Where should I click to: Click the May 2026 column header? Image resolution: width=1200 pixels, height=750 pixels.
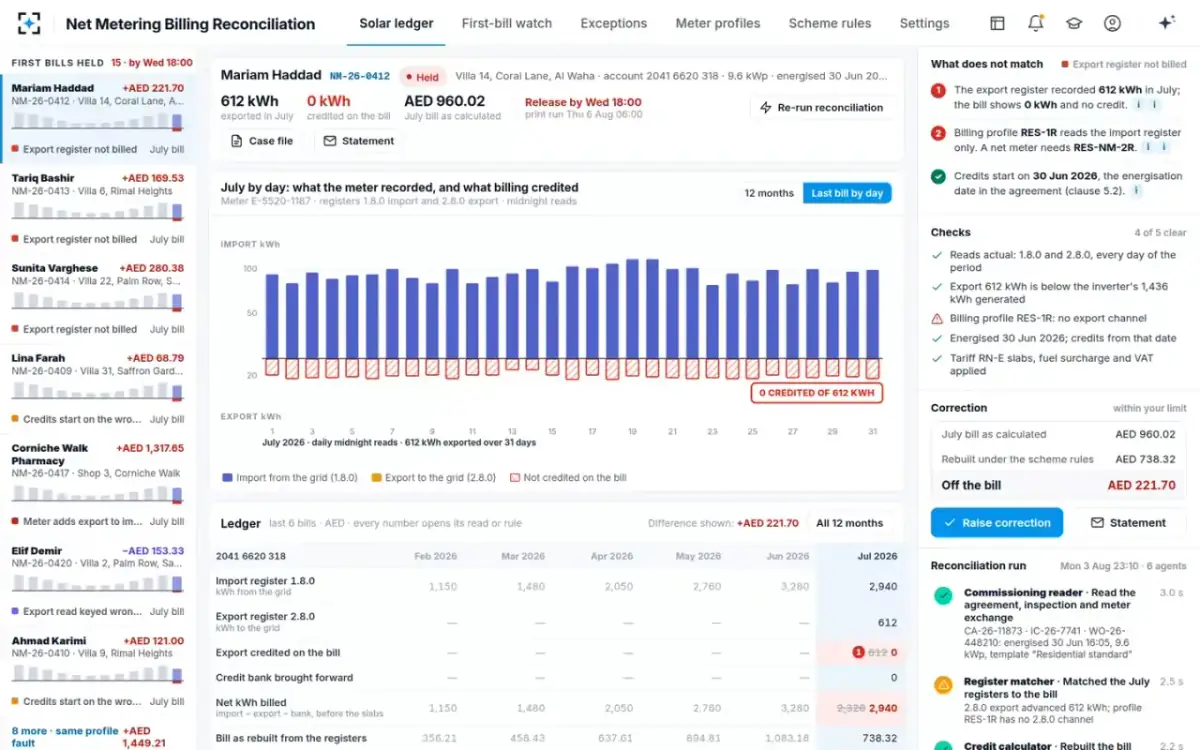[x=698, y=556]
